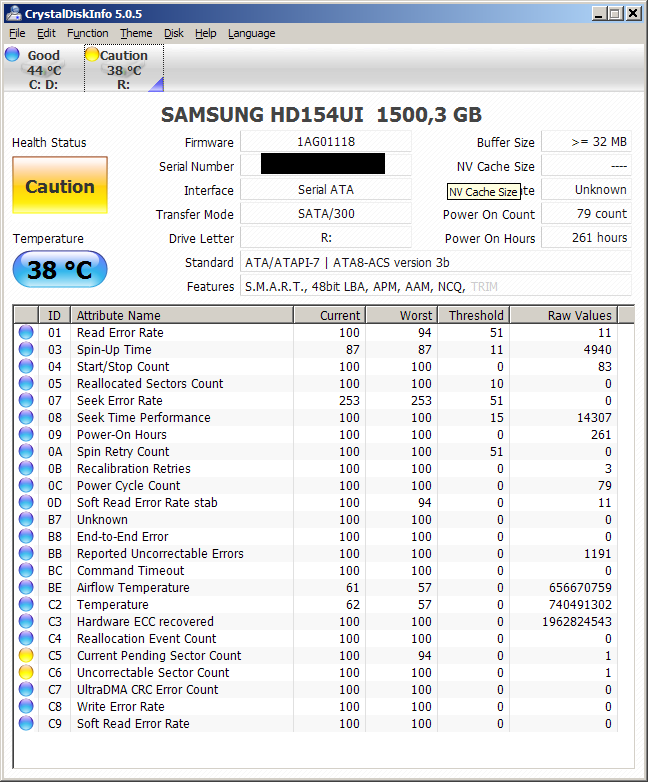Screen dimensions: 648x782
Task: Click the ID column header
Action: click(54, 315)
